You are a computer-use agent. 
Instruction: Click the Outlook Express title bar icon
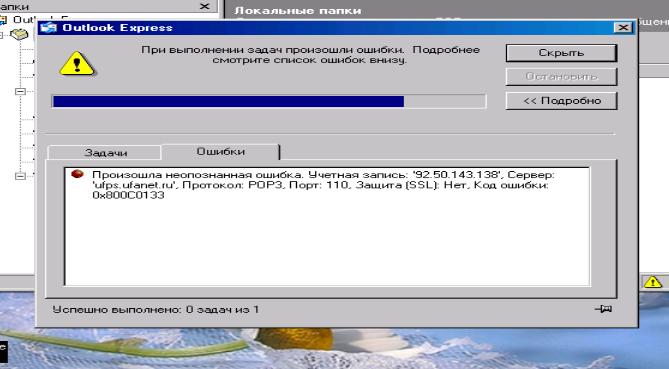click(49, 28)
